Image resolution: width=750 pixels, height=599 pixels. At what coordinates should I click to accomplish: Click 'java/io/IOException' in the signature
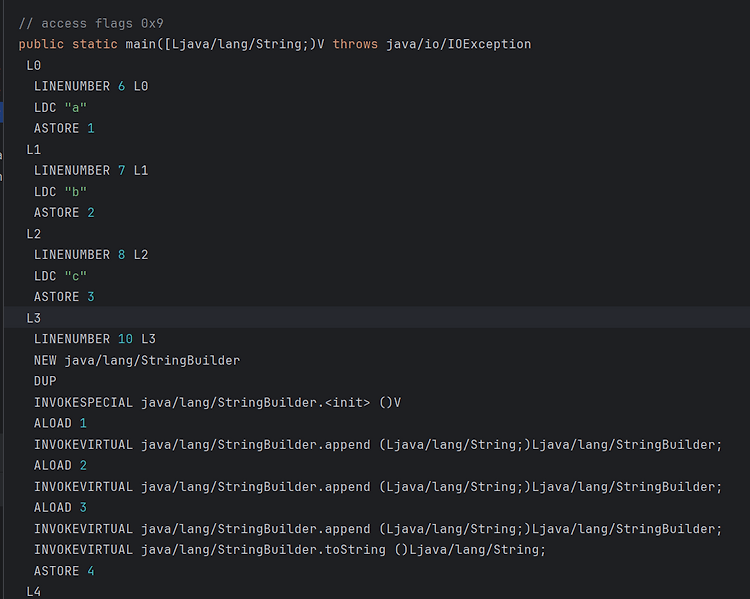(458, 44)
